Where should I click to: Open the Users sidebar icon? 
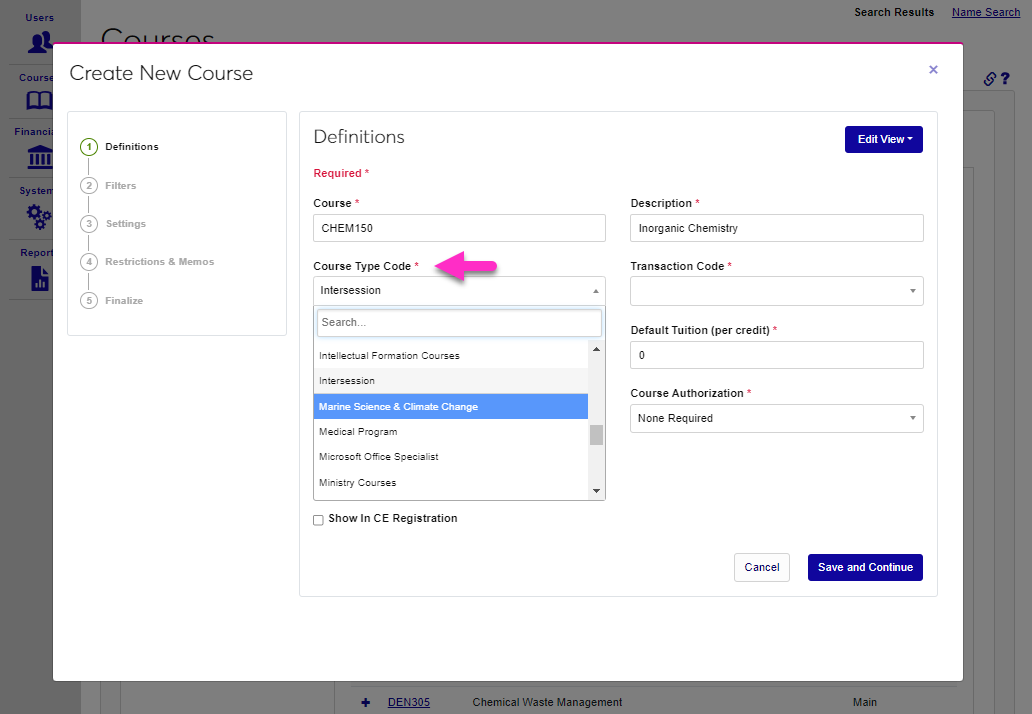[x=40, y=42]
